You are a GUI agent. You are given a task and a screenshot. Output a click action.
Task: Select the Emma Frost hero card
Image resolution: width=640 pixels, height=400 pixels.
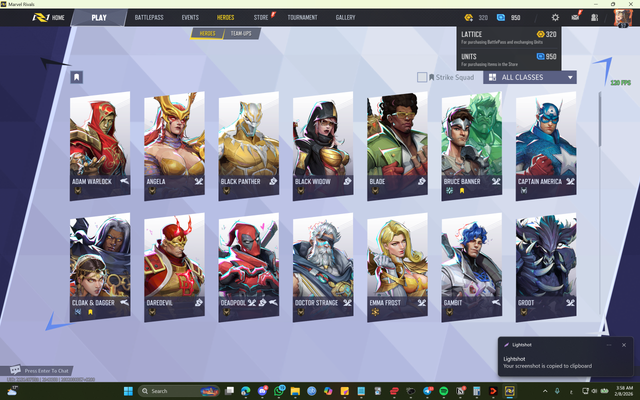(397, 267)
